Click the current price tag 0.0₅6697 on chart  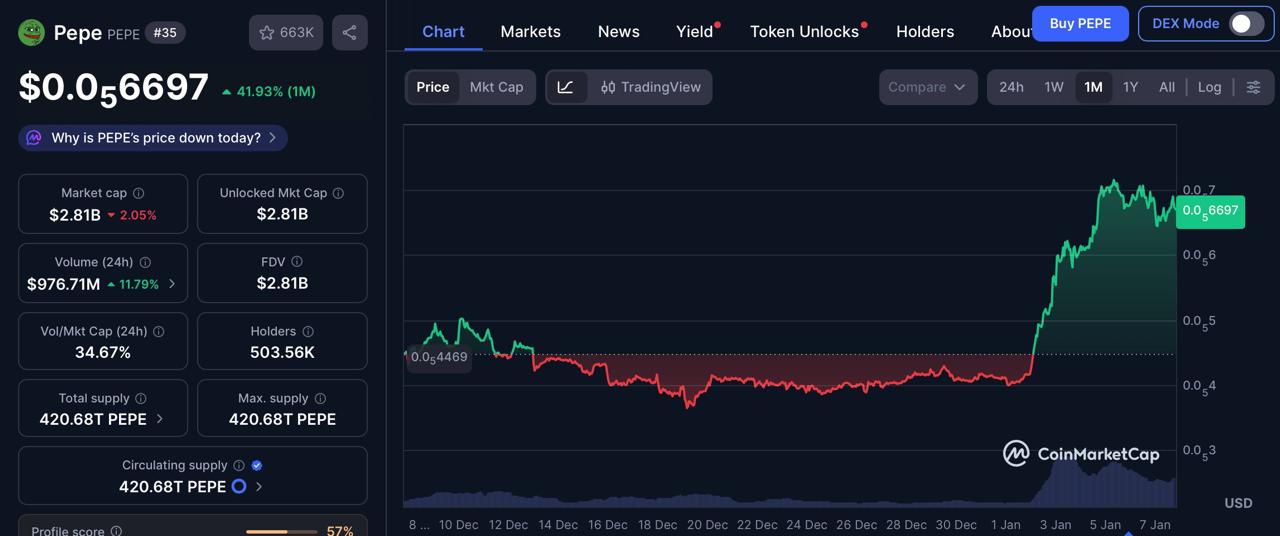[x=1210, y=211]
